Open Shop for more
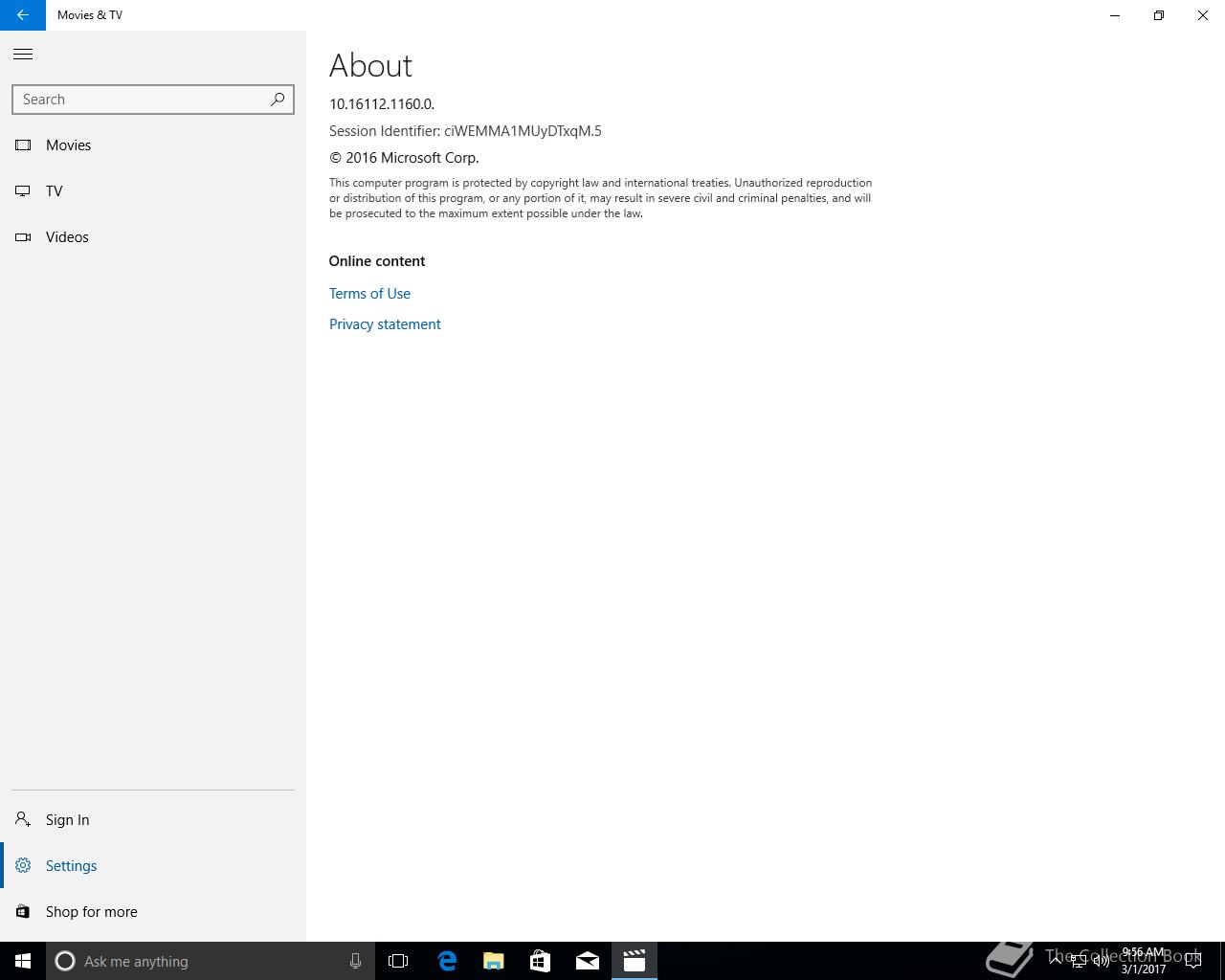This screenshot has width=1225, height=980. pyautogui.click(x=153, y=912)
